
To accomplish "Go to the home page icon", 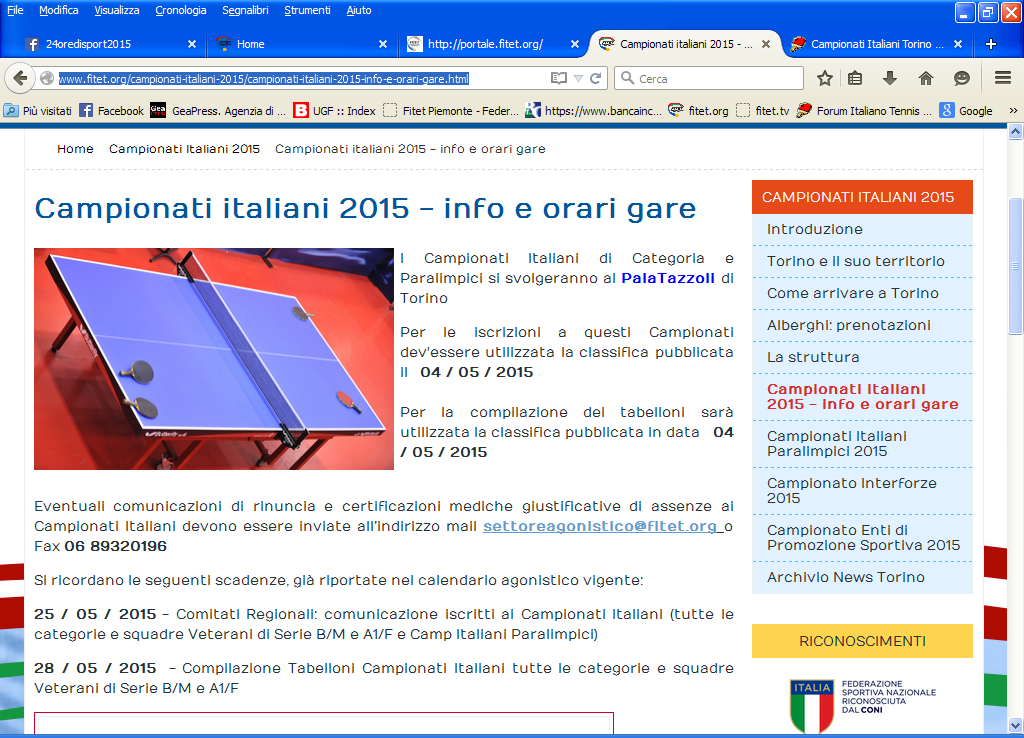I will tap(925, 78).
